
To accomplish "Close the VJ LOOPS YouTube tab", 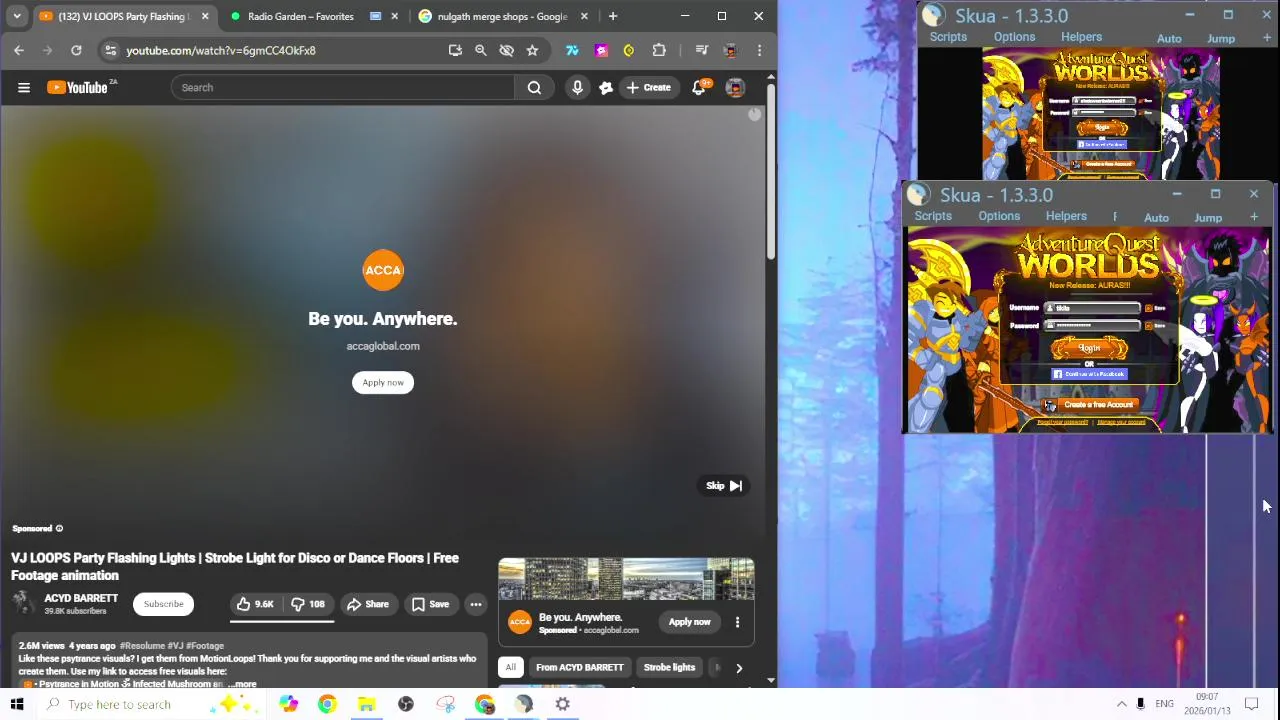I will coord(205,16).
